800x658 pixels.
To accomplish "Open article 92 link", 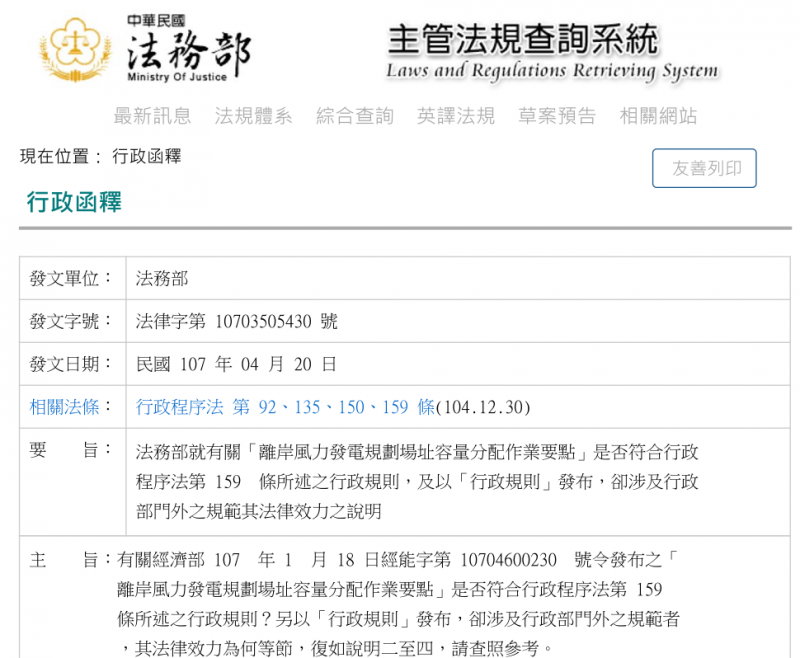I will tap(264, 407).
